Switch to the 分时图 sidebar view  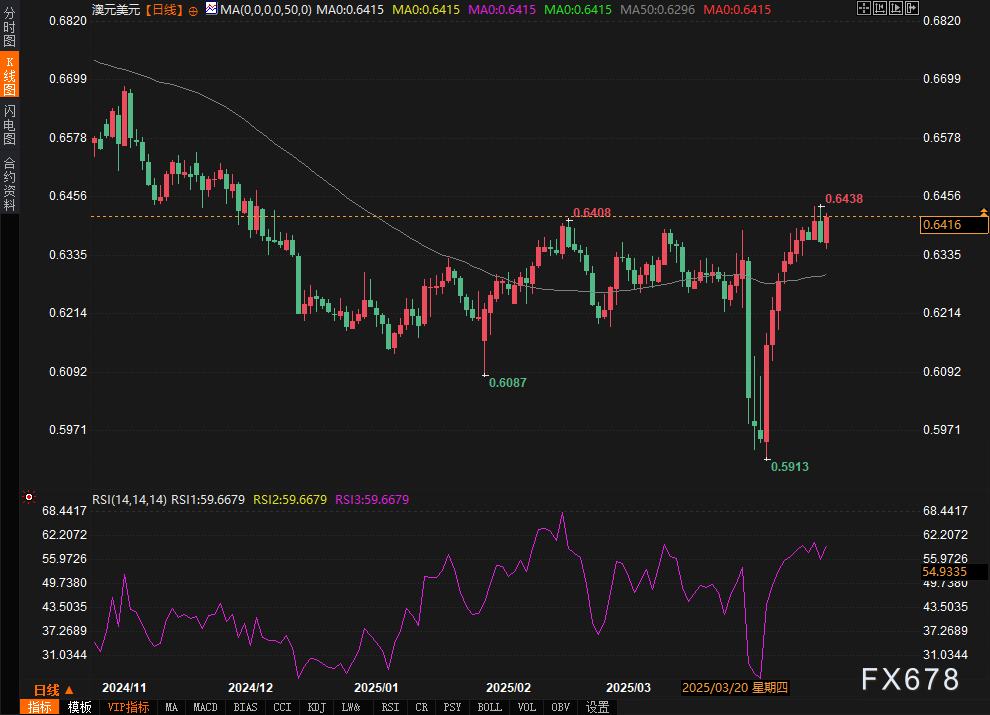(x=9, y=27)
